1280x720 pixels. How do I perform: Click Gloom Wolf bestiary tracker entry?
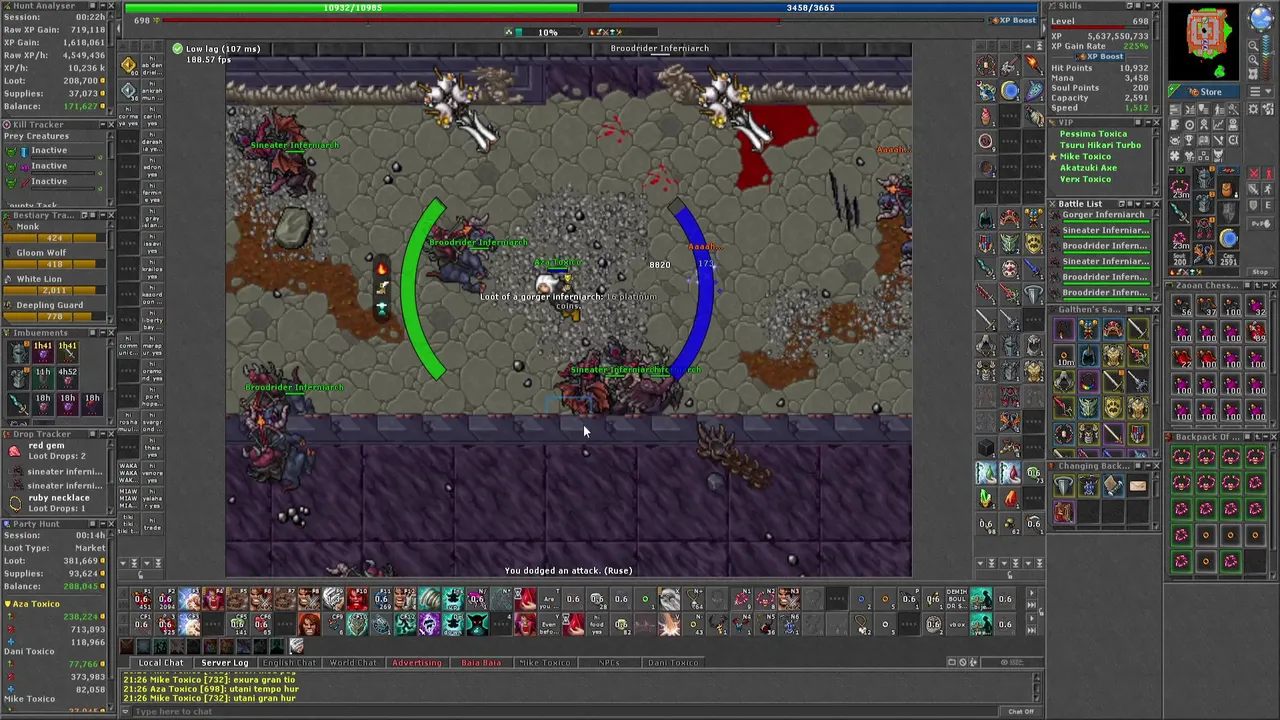point(55,259)
